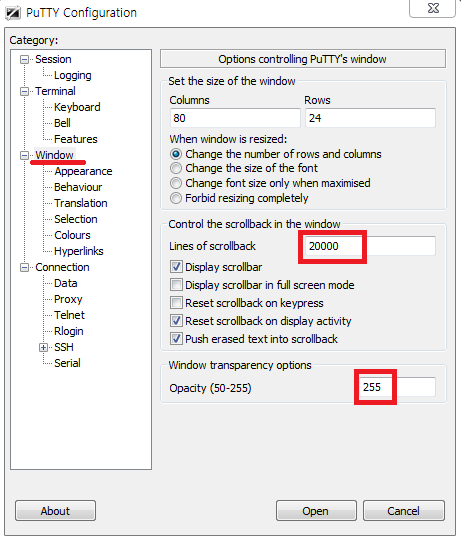Open the Logging category

point(73,75)
